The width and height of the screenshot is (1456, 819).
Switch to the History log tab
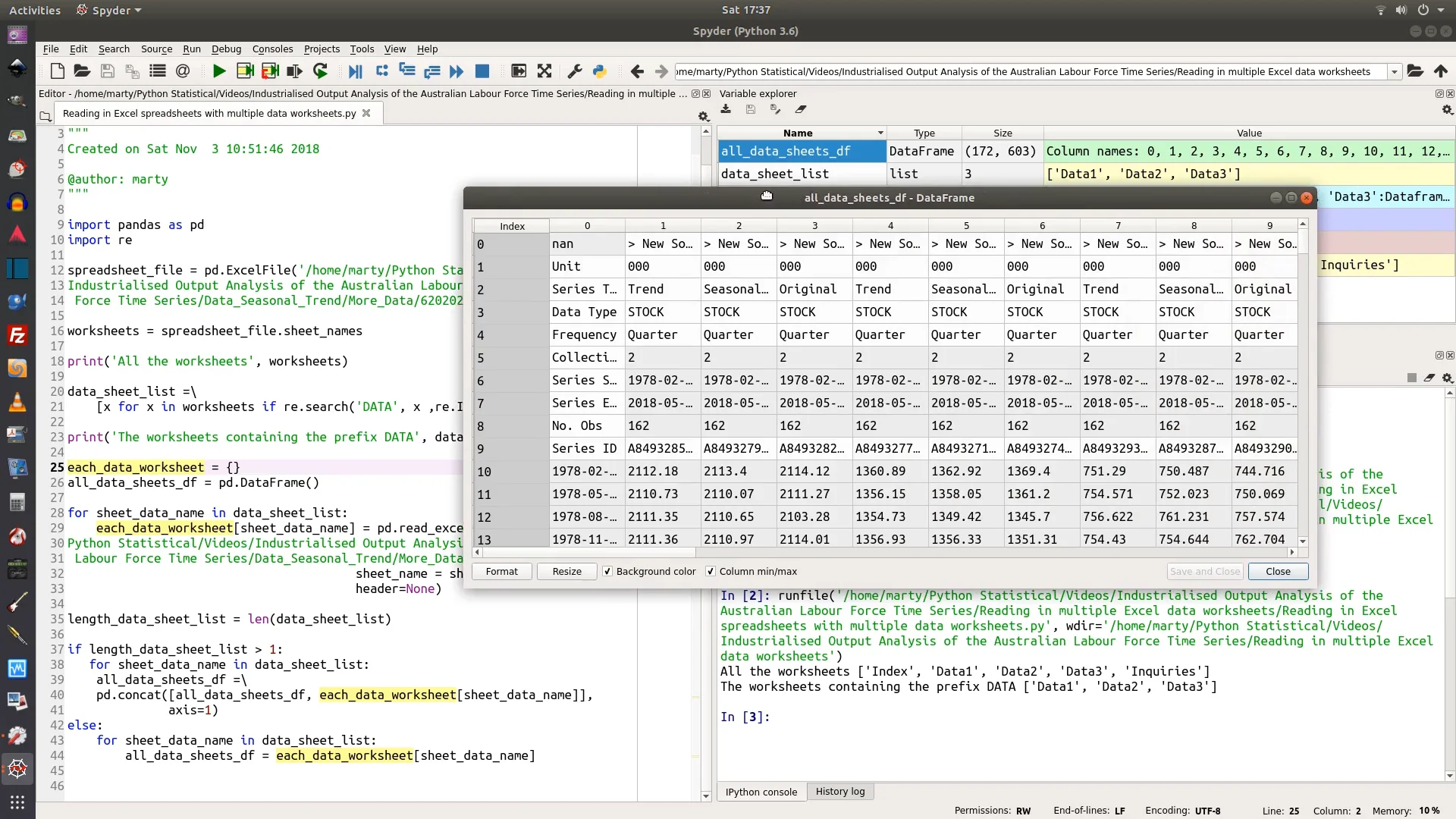(840, 791)
